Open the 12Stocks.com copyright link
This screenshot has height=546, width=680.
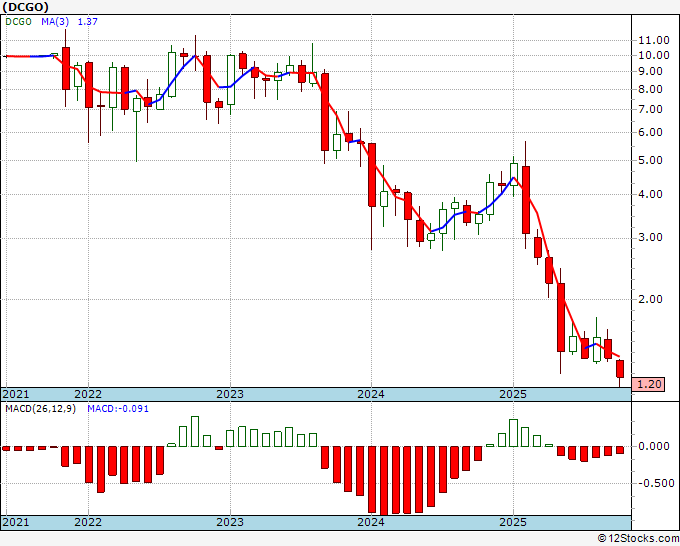638,539
